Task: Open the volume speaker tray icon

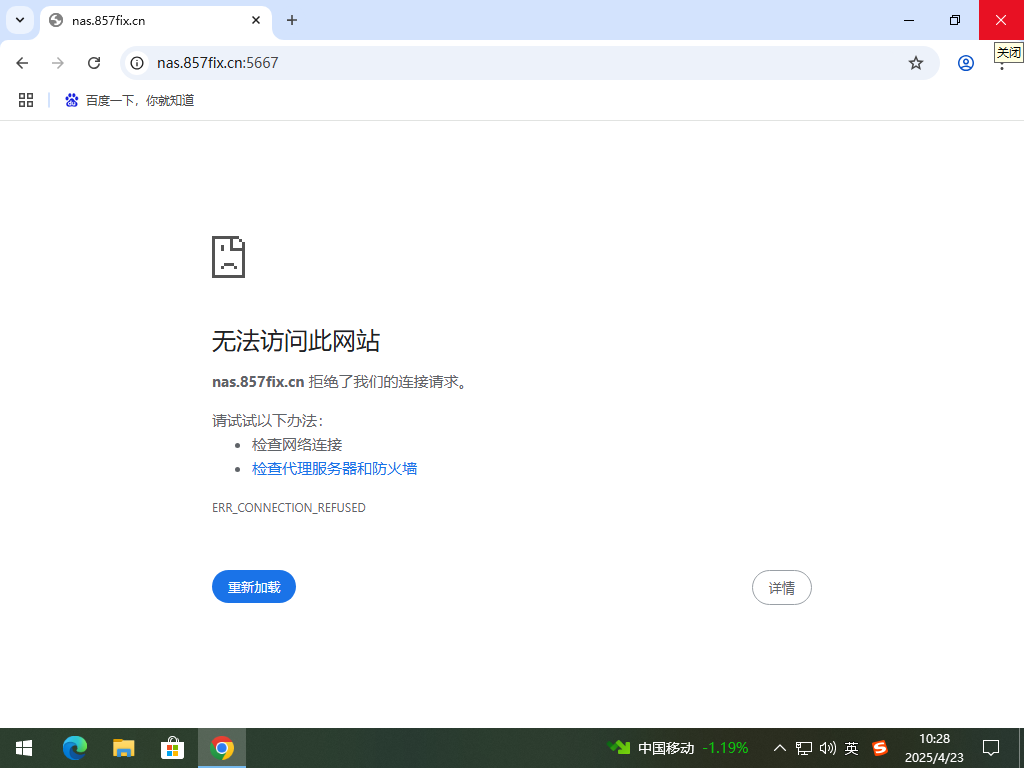Action: (827, 748)
